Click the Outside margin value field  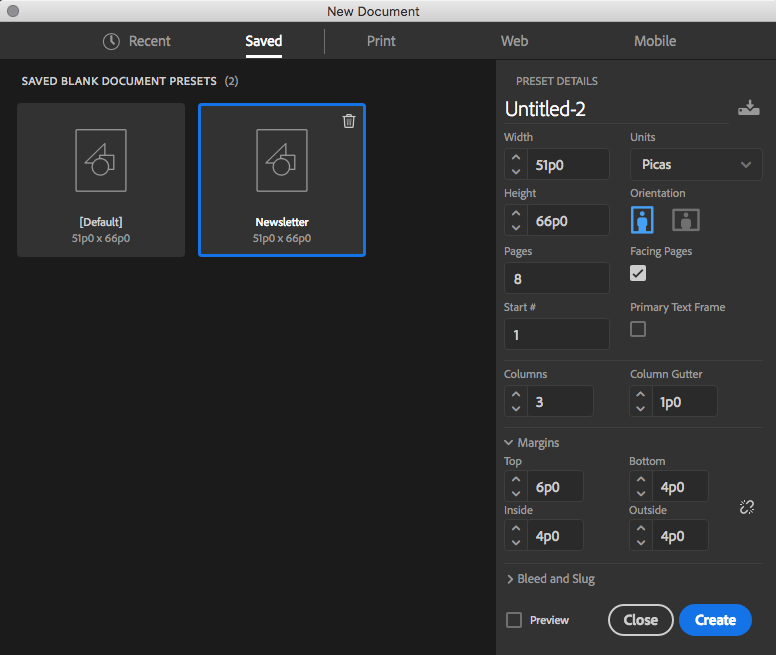click(x=680, y=535)
